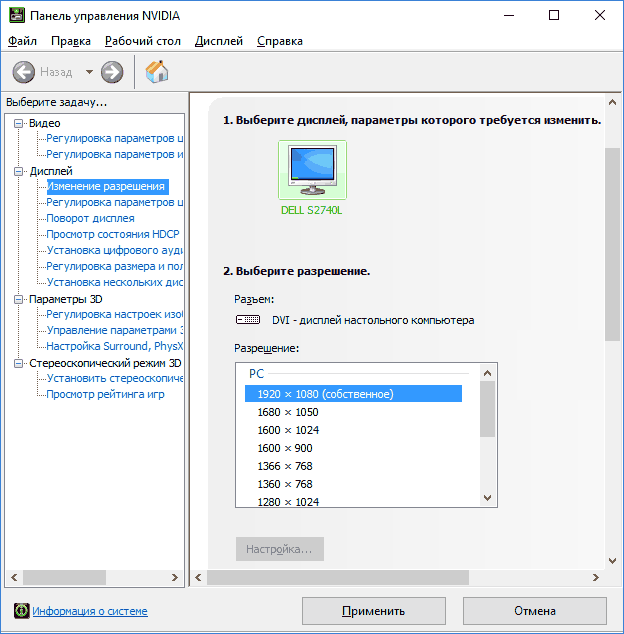Open Настройка Surround, PhysX task
The width and height of the screenshot is (624, 634).
pos(114,346)
